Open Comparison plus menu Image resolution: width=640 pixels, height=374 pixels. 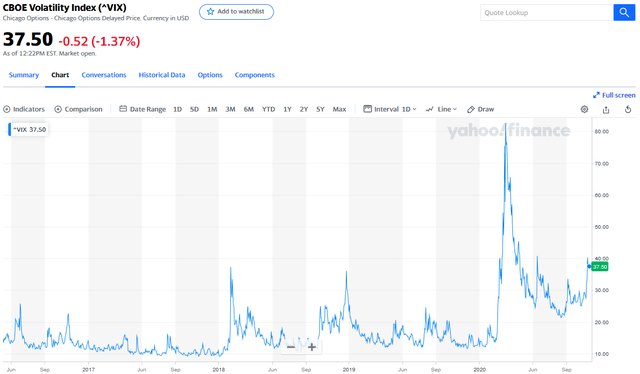pyautogui.click(x=78, y=109)
